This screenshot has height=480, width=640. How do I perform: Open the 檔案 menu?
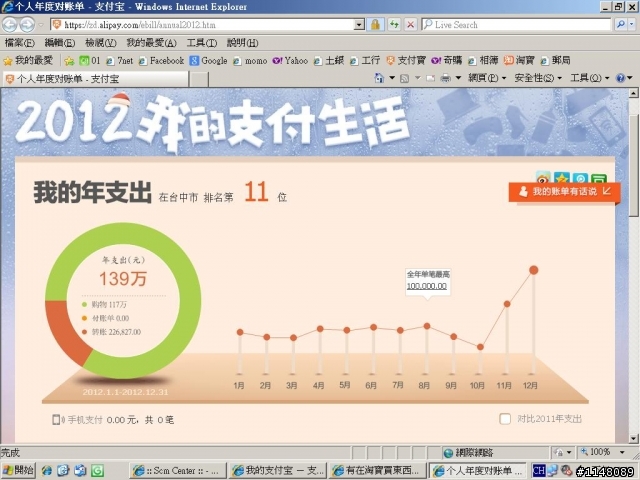20,42
